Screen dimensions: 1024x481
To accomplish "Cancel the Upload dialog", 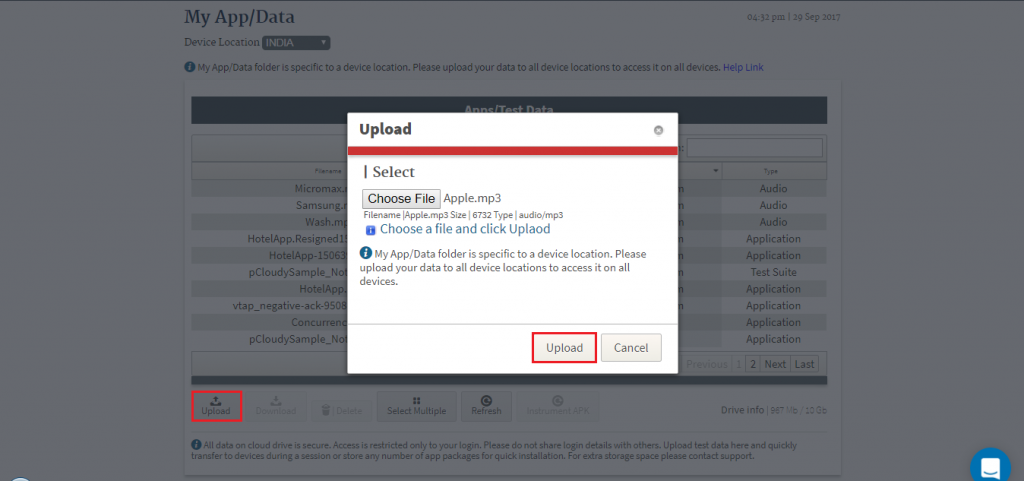I will click(631, 348).
